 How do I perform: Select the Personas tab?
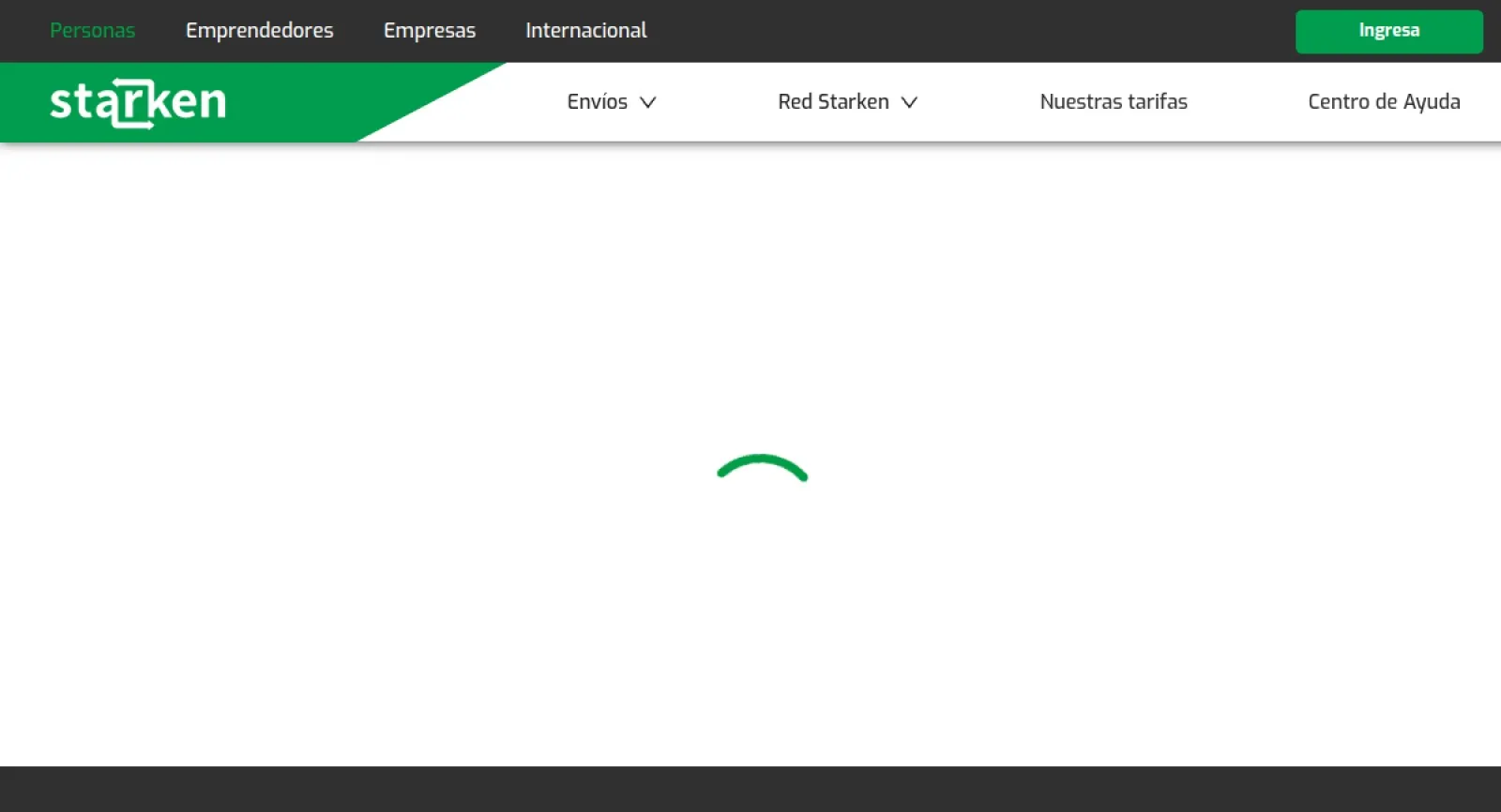(x=92, y=31)
